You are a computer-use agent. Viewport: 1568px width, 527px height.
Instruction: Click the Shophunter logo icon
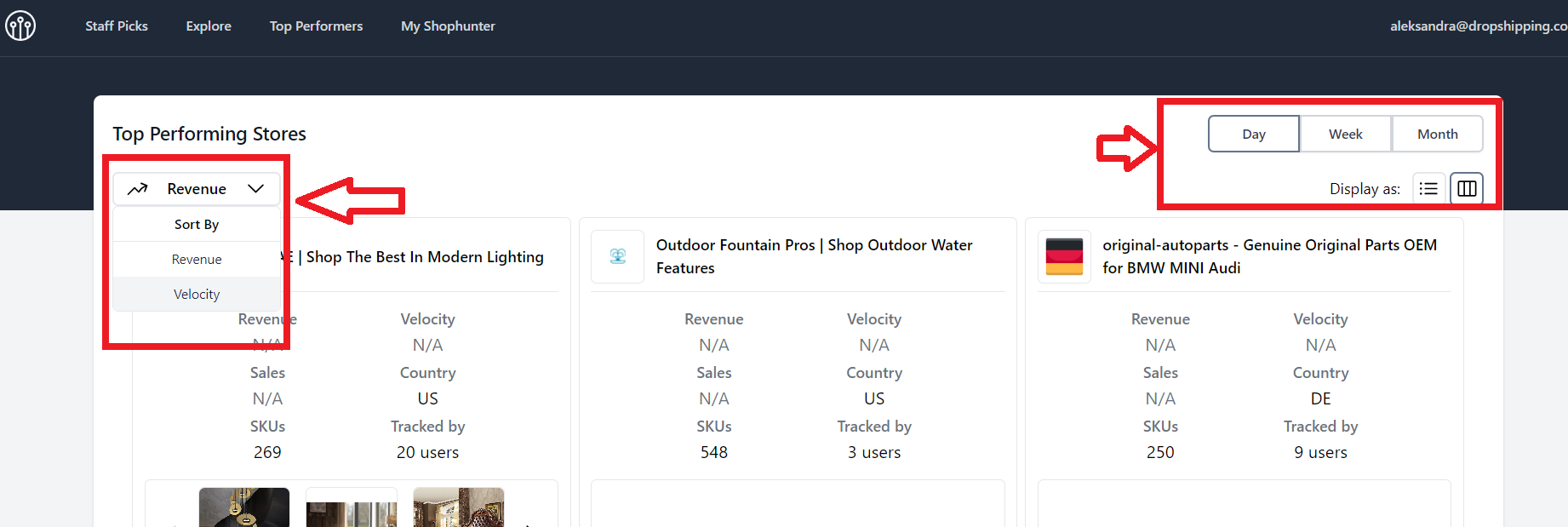coord(20,26)
